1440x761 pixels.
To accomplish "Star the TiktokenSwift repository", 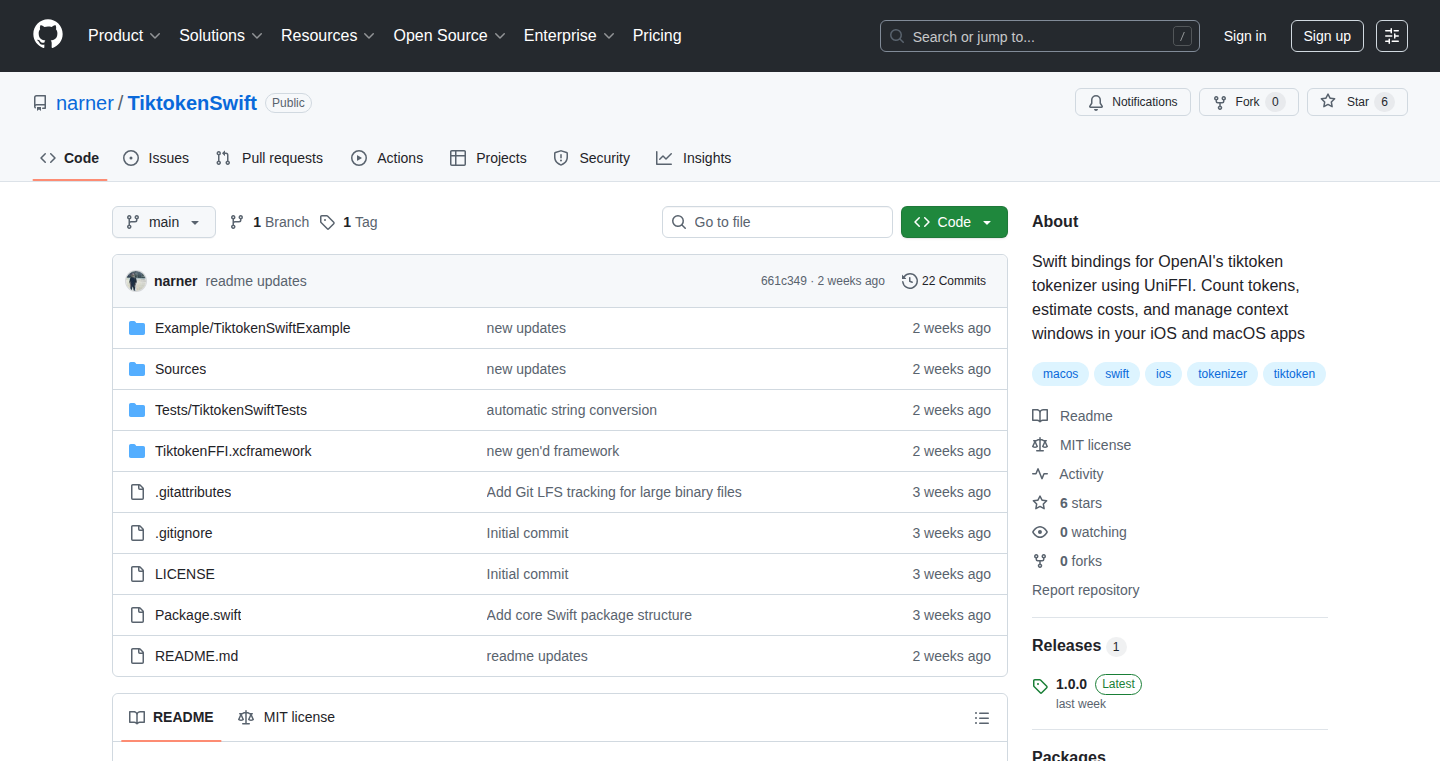I will click(x=1357, y=102).
